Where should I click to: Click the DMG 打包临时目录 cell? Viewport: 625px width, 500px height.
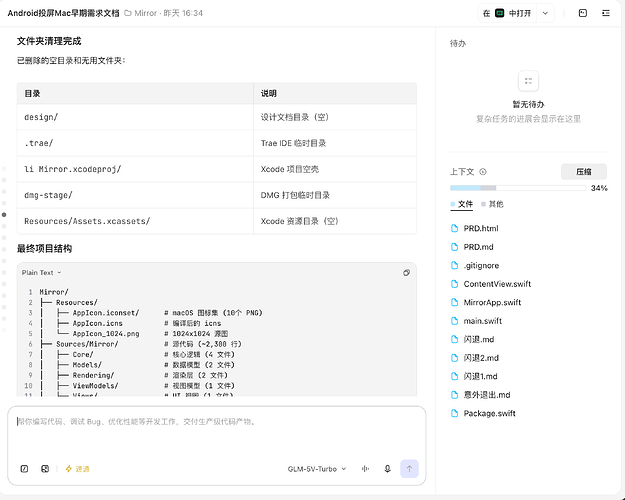click(335, 195)
